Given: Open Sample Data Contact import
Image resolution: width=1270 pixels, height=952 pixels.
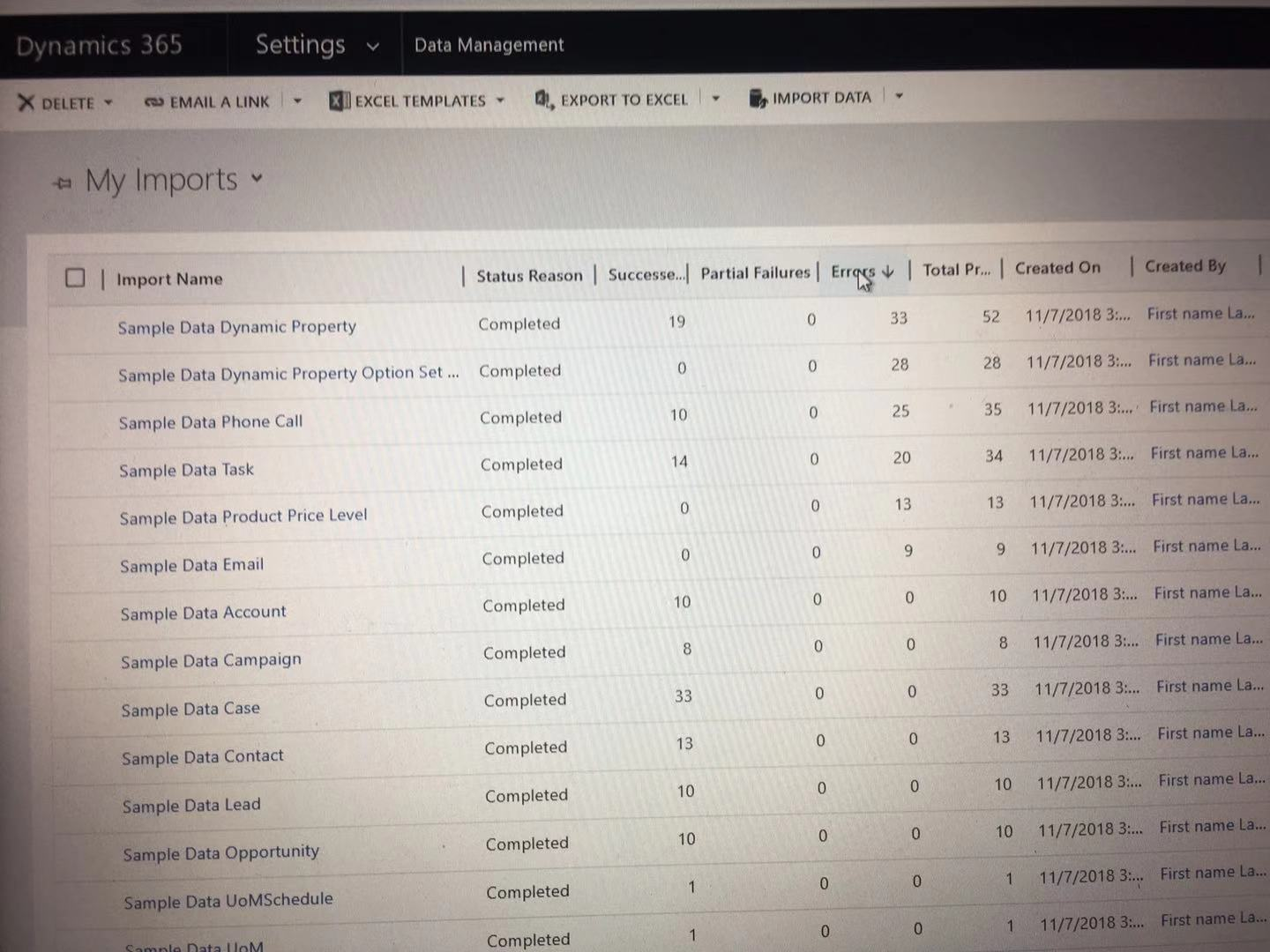Looking at the screenshot, I should pyautogui.click(x=203, y=757).
